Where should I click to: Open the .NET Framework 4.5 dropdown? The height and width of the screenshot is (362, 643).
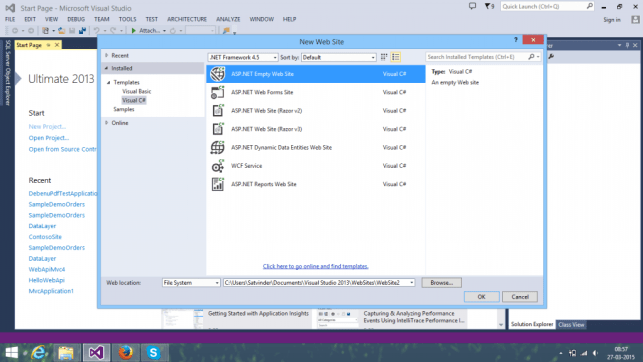click(243, 57)
